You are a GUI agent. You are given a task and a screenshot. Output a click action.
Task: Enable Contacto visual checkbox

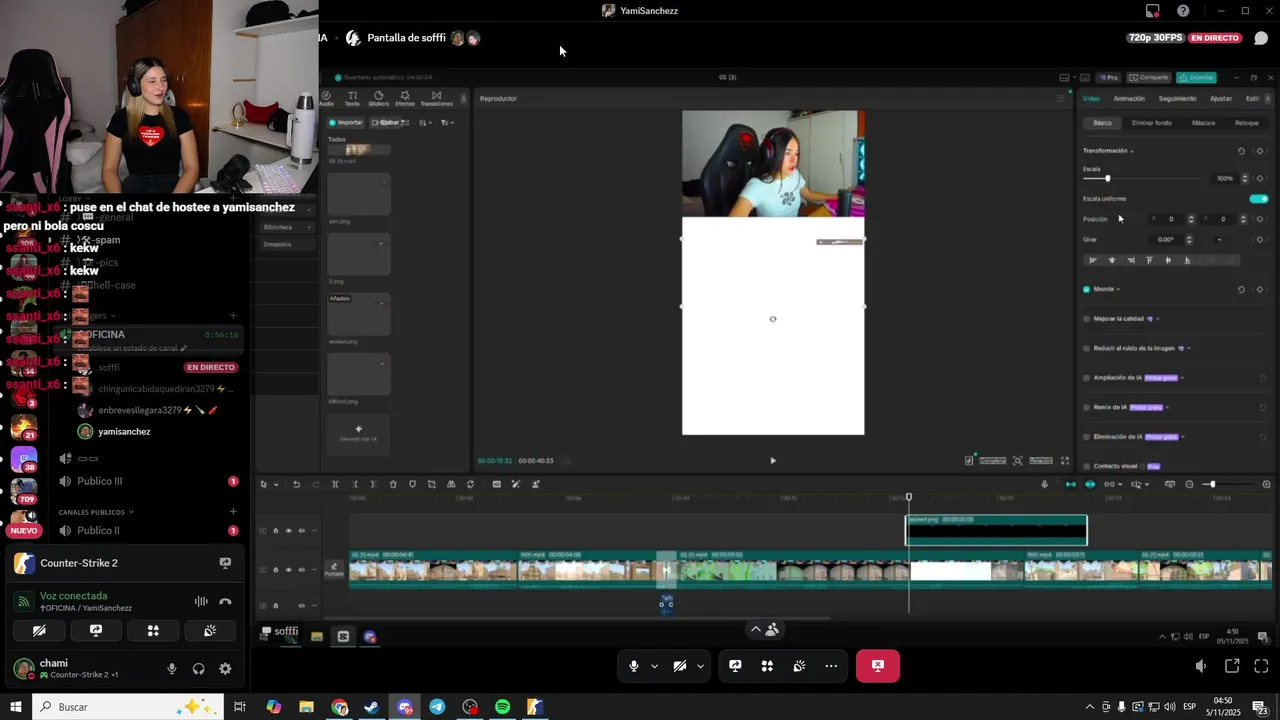[1087, 466]
